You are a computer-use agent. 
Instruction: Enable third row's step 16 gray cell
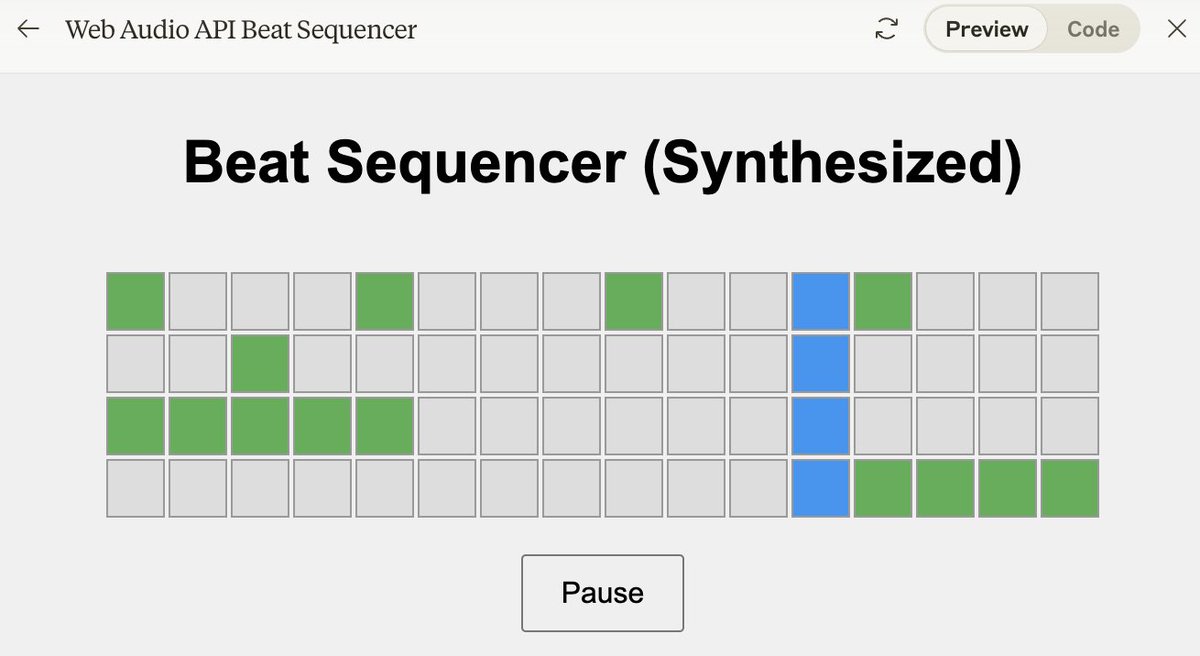[1070, 426]
